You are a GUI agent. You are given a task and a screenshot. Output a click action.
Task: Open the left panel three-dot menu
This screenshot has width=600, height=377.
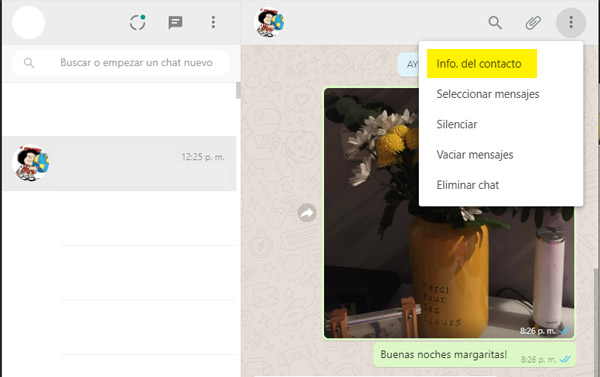click(213, 22)
